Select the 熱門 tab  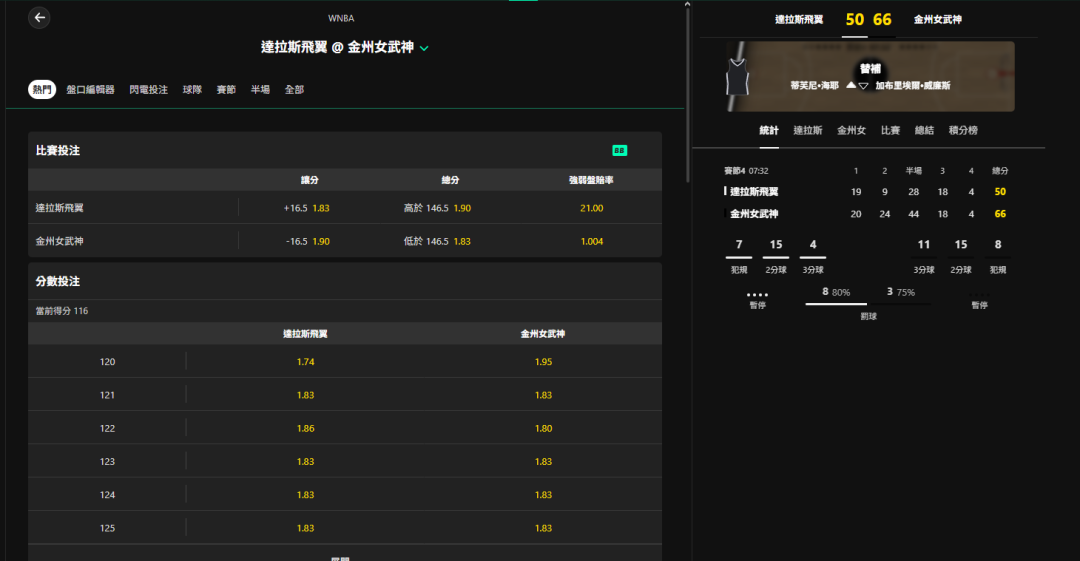point(42,90)
